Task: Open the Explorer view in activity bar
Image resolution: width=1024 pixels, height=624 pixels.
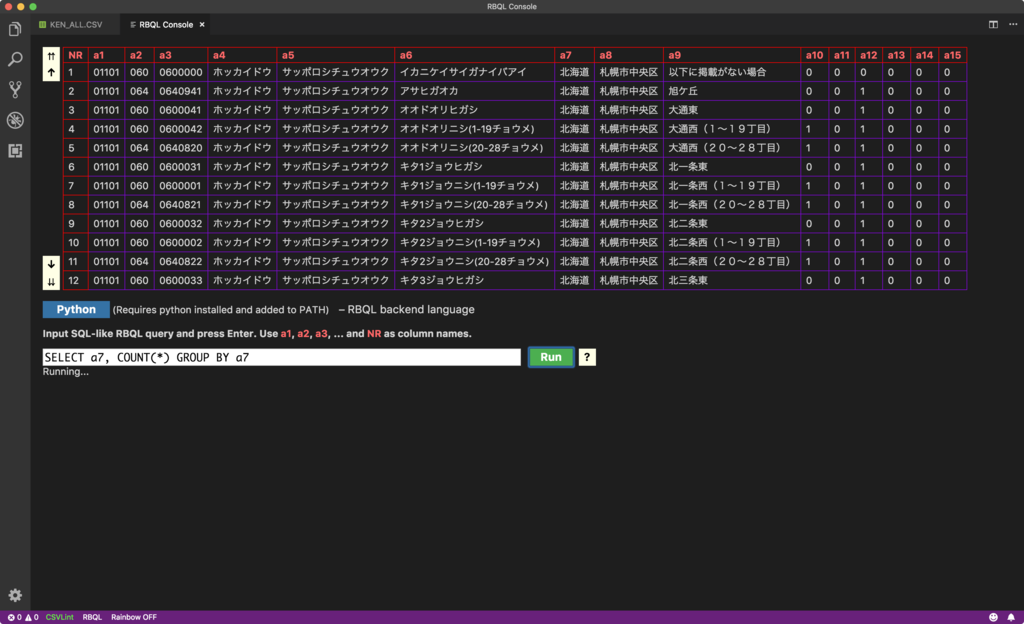Action: pyautogui.click(x=15, y=29)
